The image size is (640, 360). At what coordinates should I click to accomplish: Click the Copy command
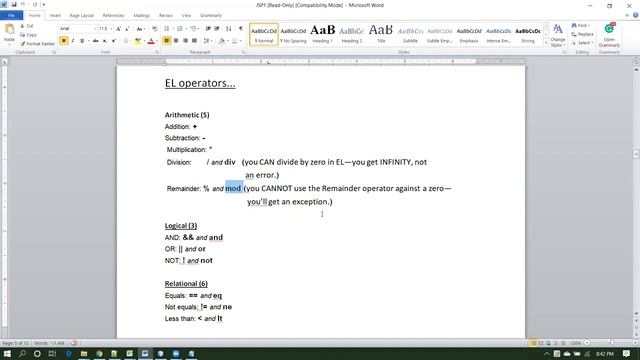[x=28, y=35]
